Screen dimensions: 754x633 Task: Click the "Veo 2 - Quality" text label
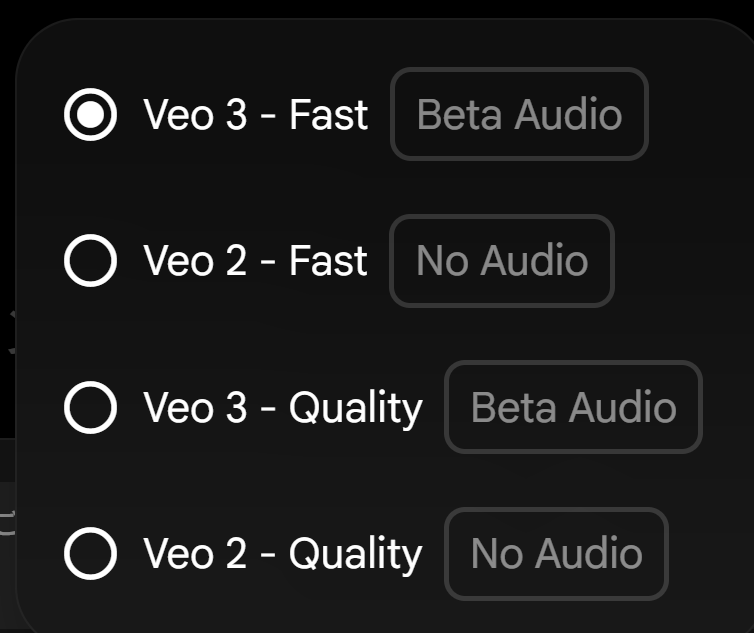pos(282,554)
